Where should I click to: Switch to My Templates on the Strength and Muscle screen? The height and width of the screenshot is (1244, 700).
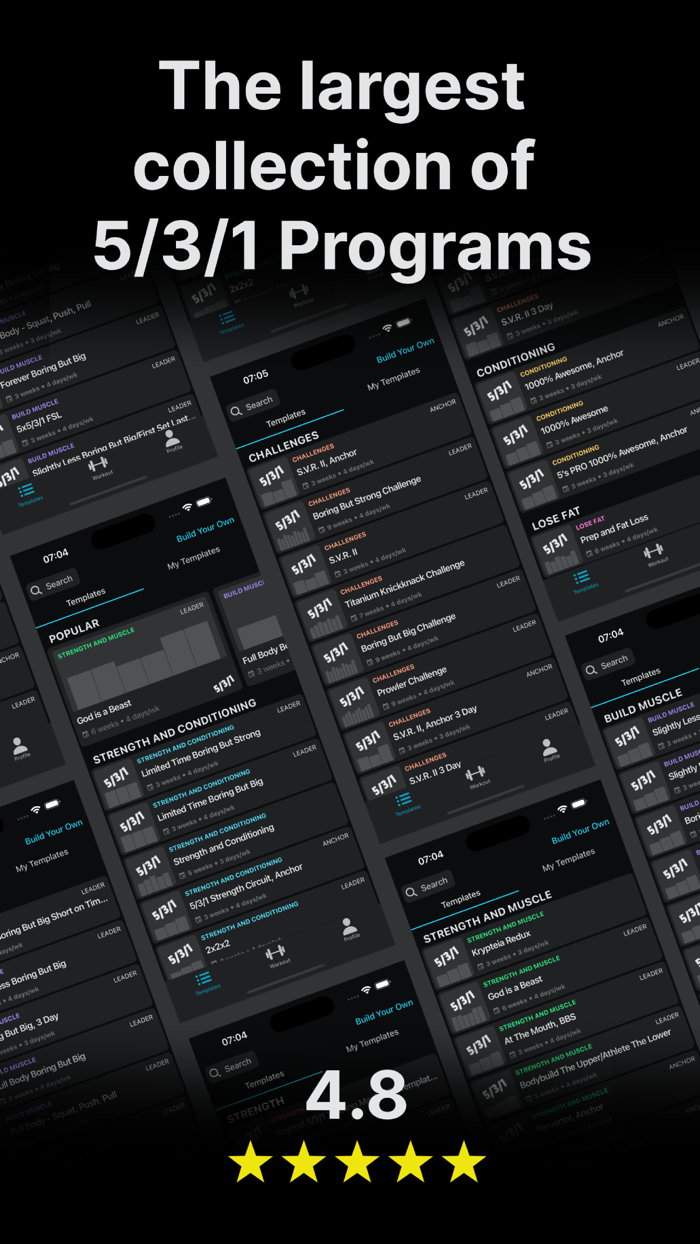[x=570, y=860]
